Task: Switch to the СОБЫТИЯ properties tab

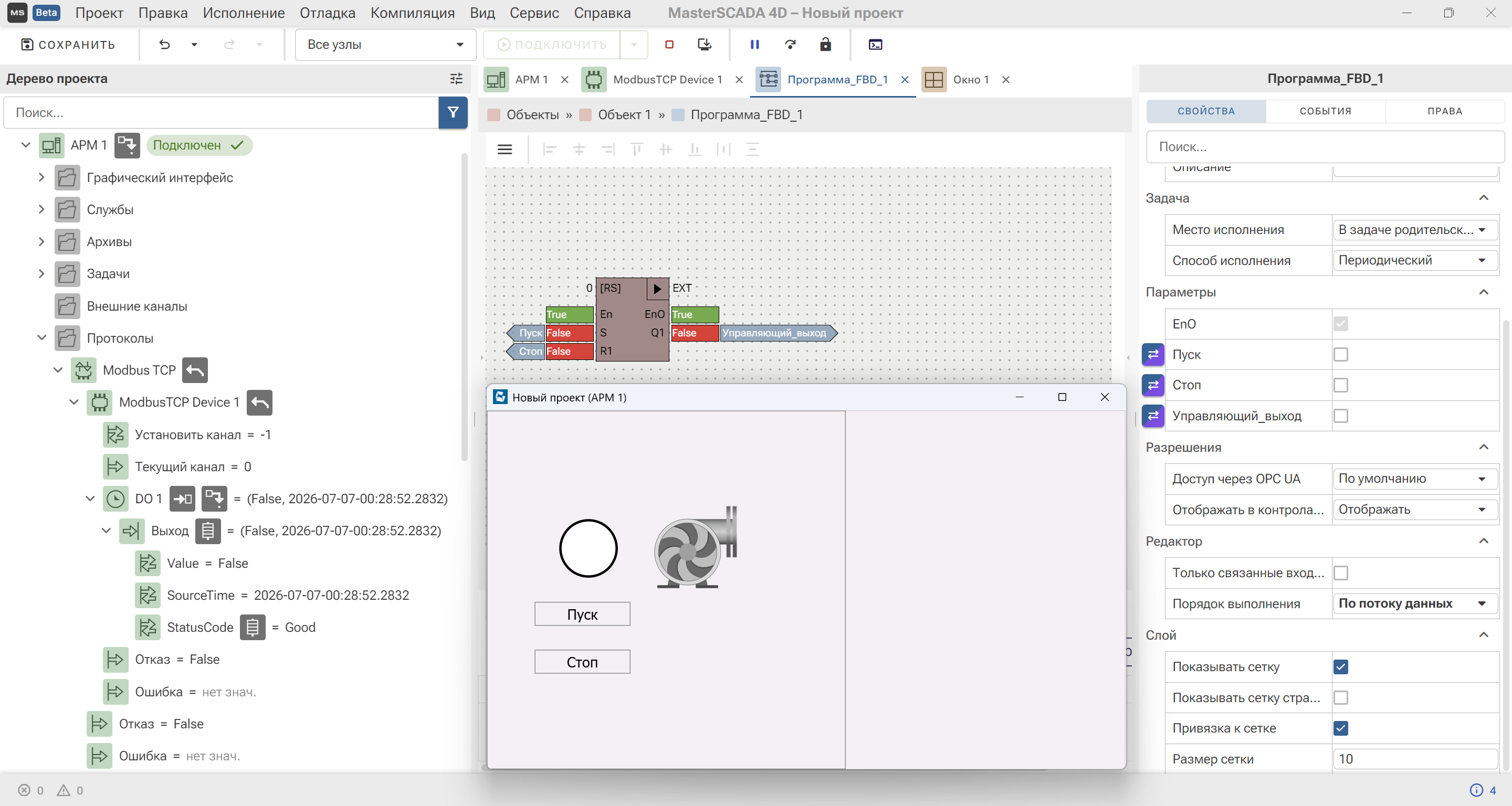Action: [x=1325, y=111]
